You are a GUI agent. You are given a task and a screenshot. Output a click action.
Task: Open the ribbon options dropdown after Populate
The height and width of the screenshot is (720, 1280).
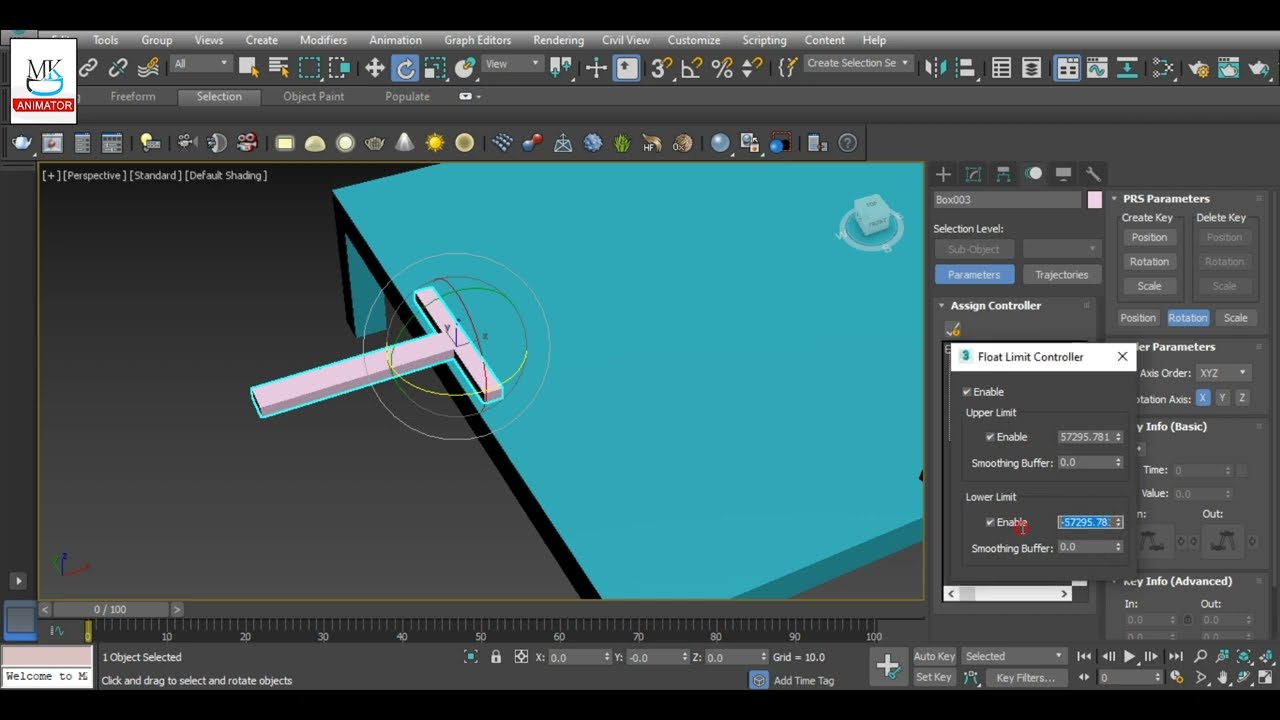(470, 97)
